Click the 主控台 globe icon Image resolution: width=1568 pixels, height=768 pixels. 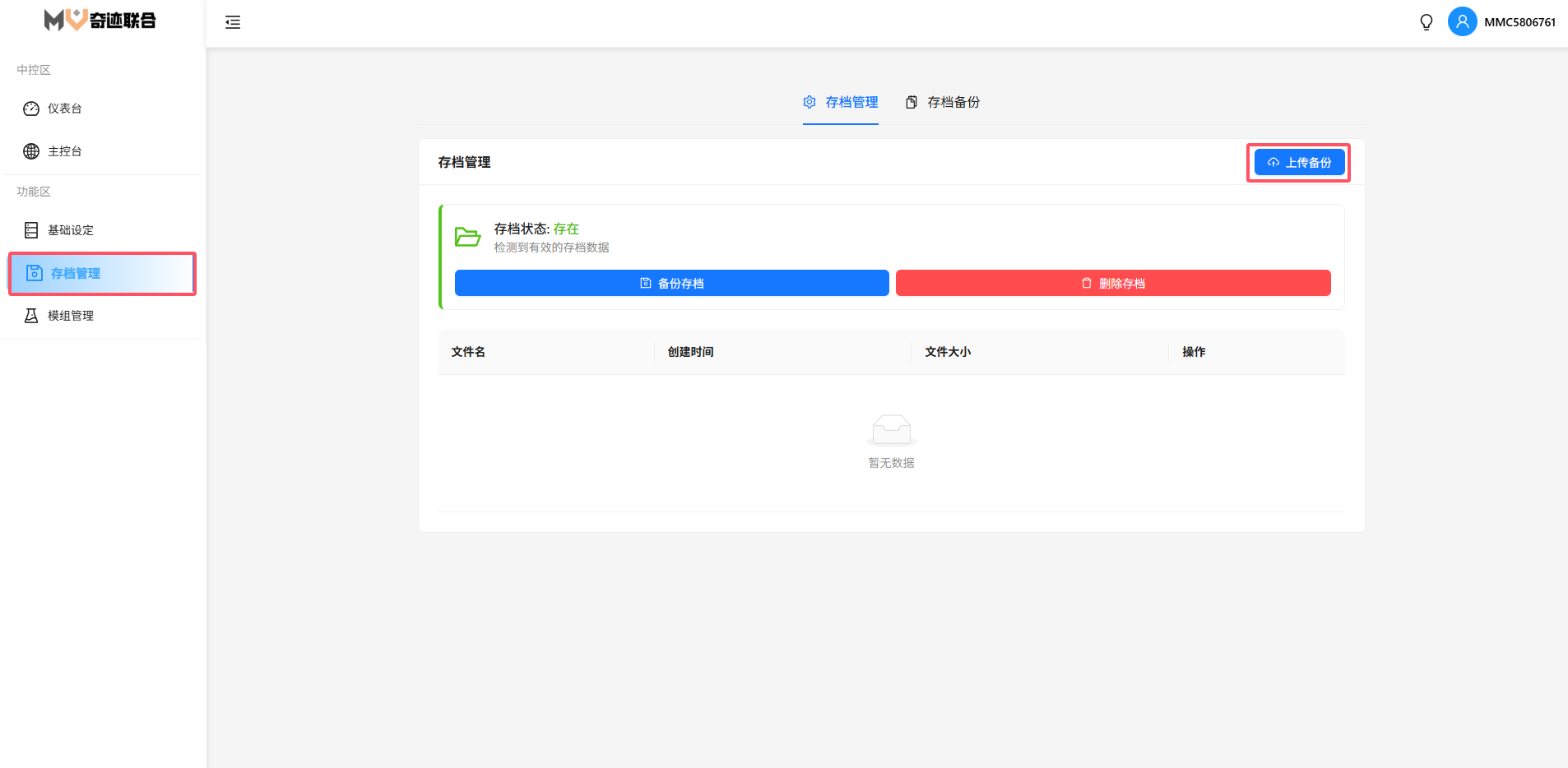point(31,151)
